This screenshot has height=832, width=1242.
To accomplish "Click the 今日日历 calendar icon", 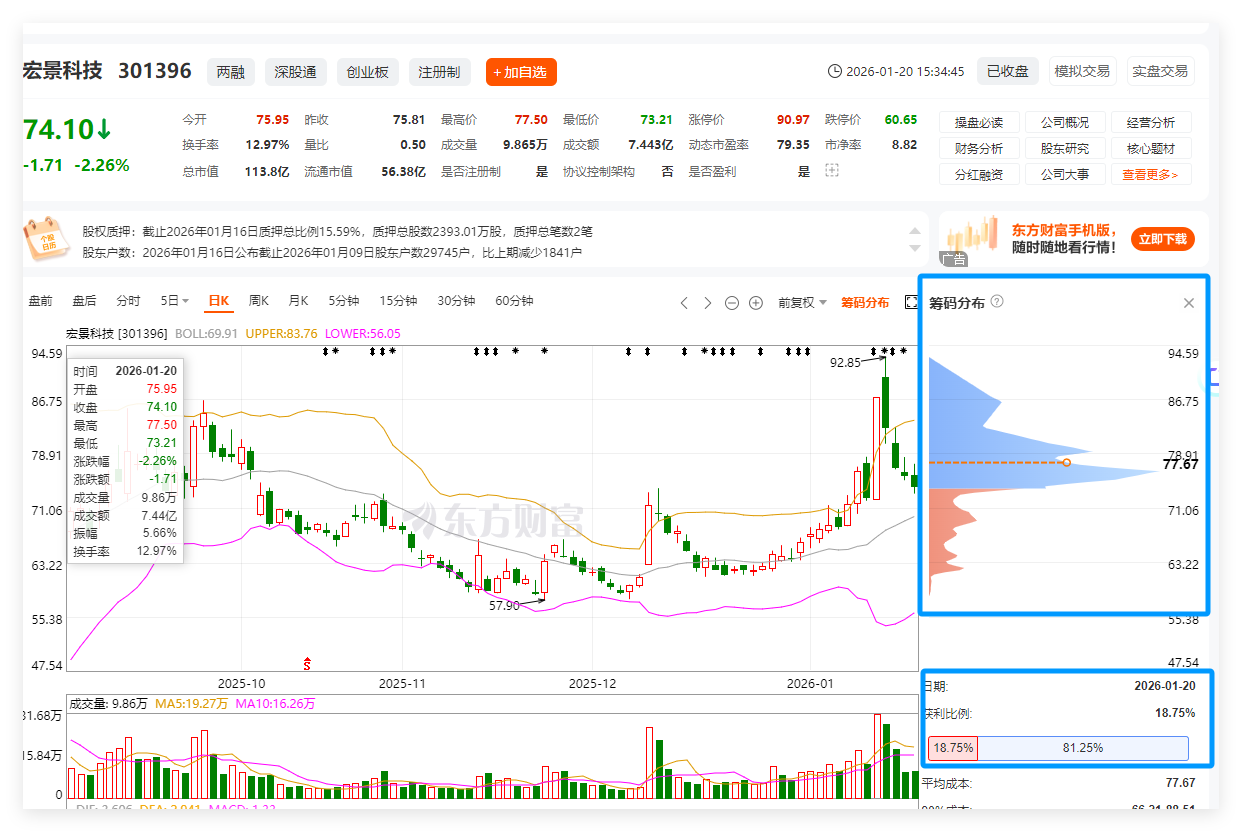I will [46, 238].
